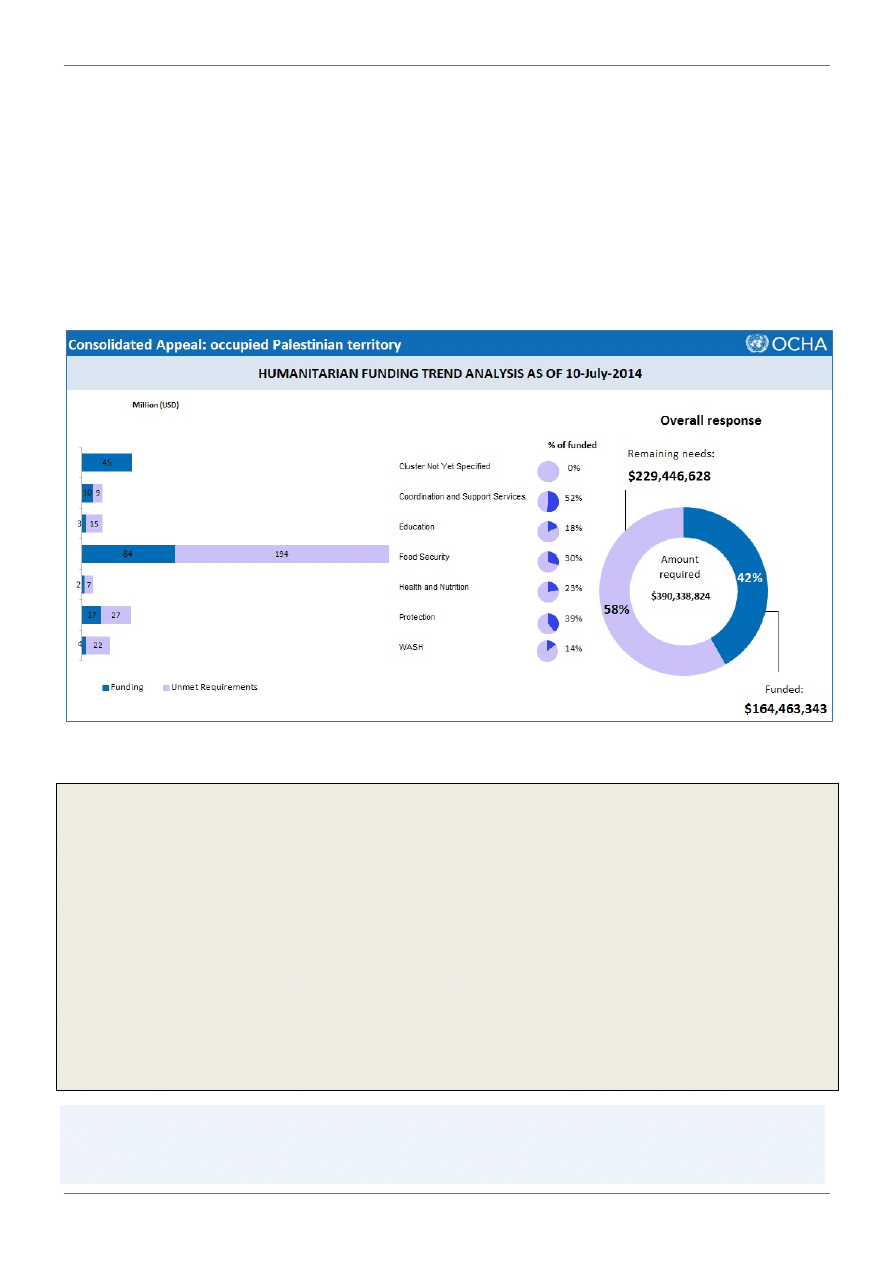
Task: Select the Food Security 84 funded bar
Action: tap(128, 554)
